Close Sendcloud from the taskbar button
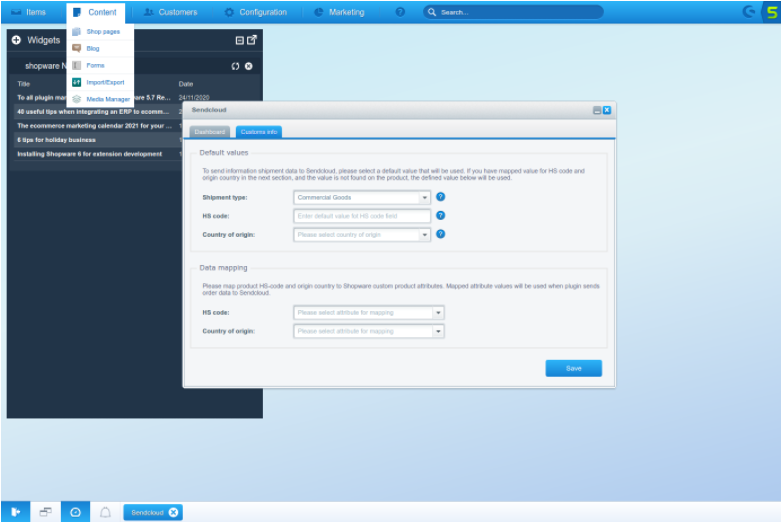The height and width of the screenshot is (525, 782). coord(173,513)
